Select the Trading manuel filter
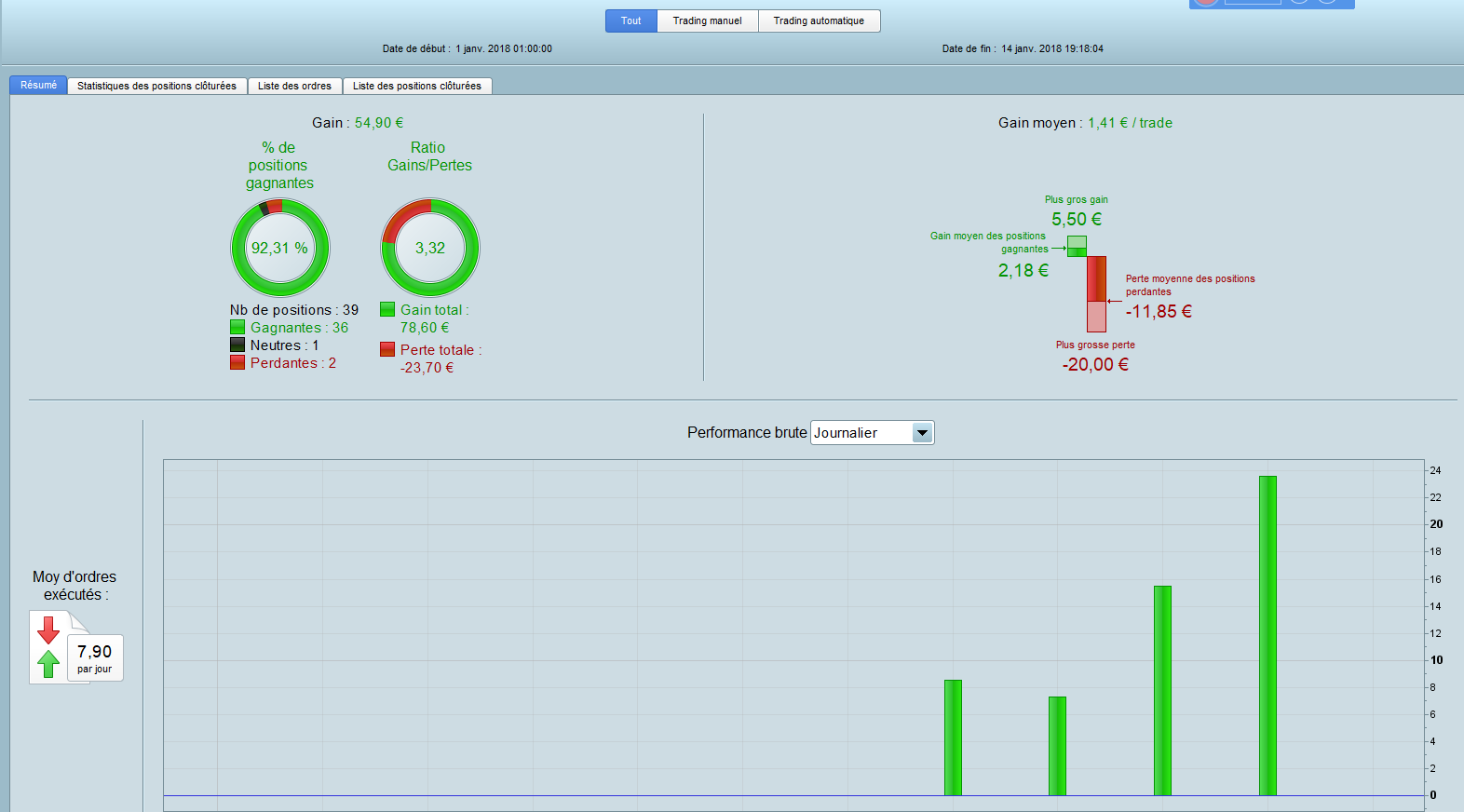Screen dimensions: 1464x812 click(708, 20)
